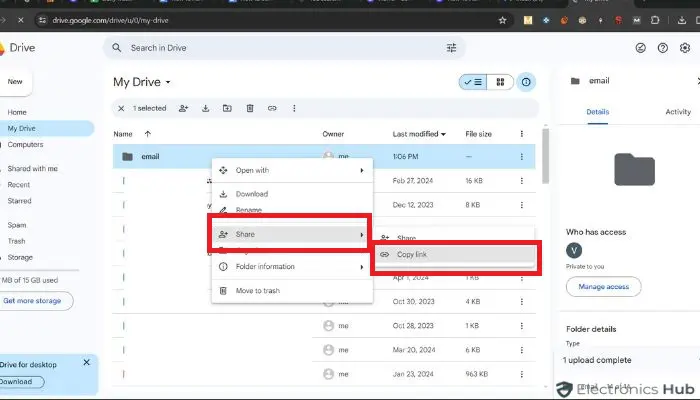Switch to list layout view
The width and height of the screenshot is (700, 400).
(x=473, y=82)
